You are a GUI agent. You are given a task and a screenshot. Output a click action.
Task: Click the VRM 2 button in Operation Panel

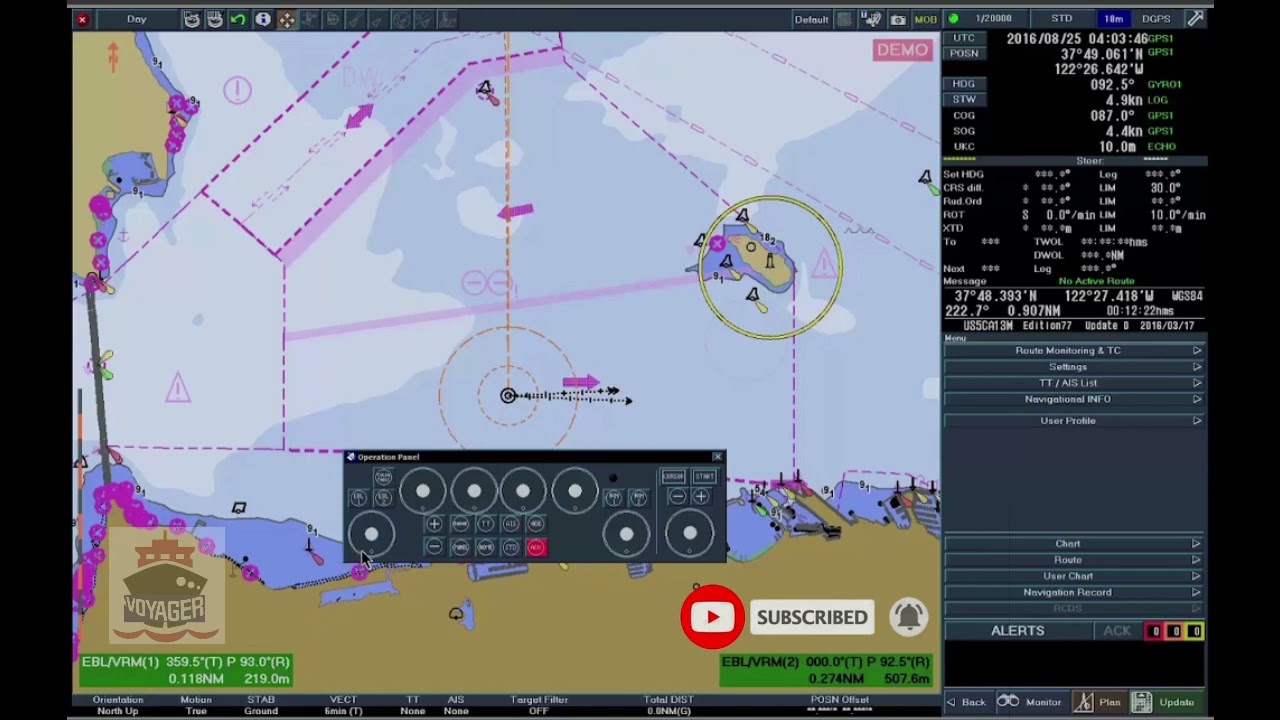click(x=639, y=497)
